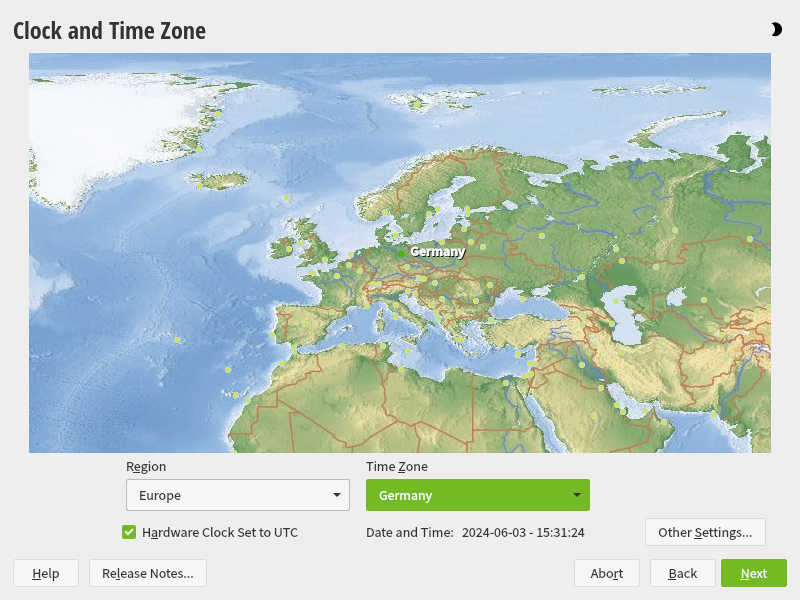Uncheck Hardware Clock Set to UTC

pyautogui.click(x=129, y=532)
